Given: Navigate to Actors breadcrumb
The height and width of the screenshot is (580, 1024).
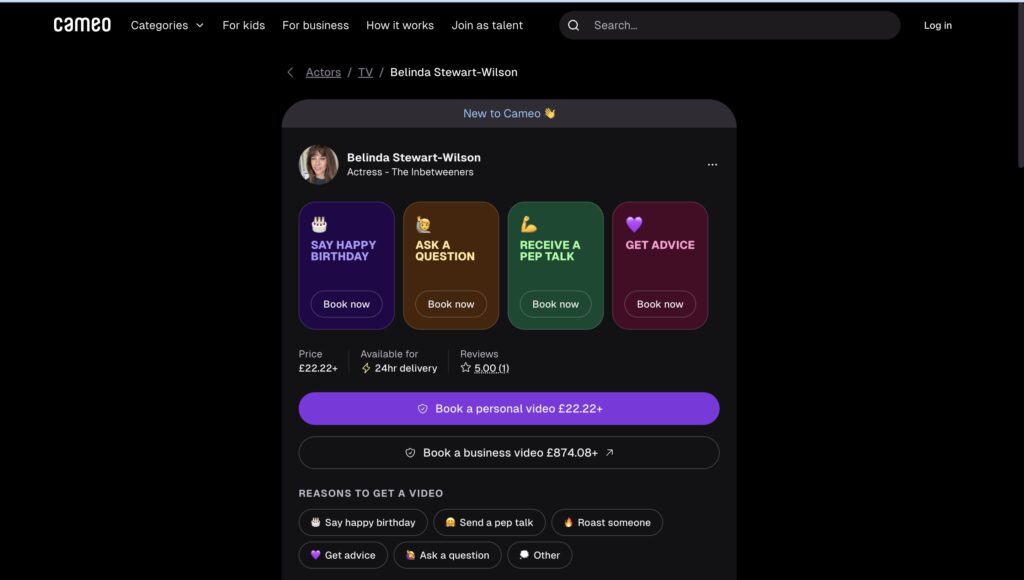Looking at the screenshot, I should (x=323, y=72).
